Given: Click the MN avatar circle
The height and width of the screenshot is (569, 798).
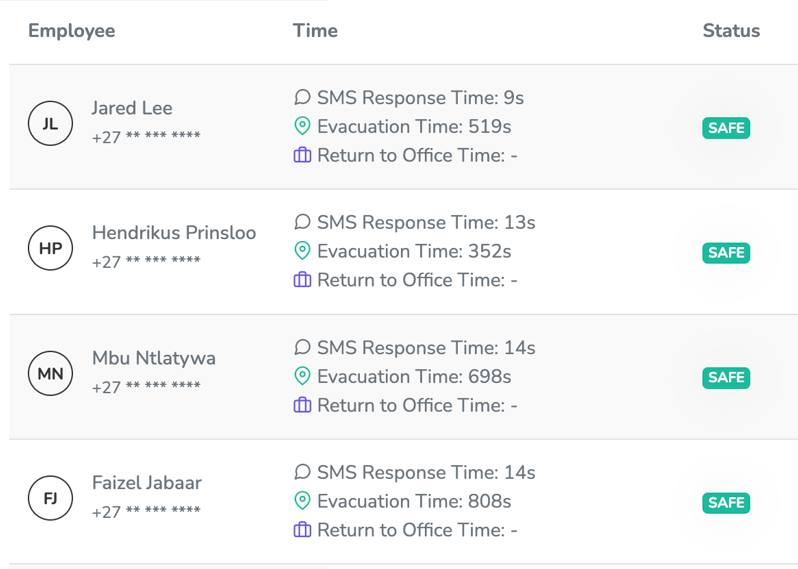Looking at the screenshot, I should tap(50, 374).
